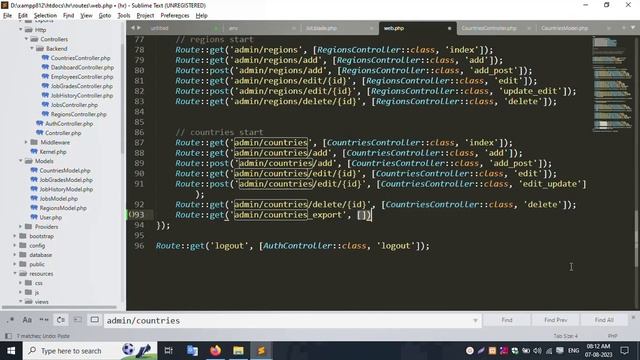Toggle highlight matches option
The height and width of the screenshot is (360, 640).
click(x=94, y=320)
